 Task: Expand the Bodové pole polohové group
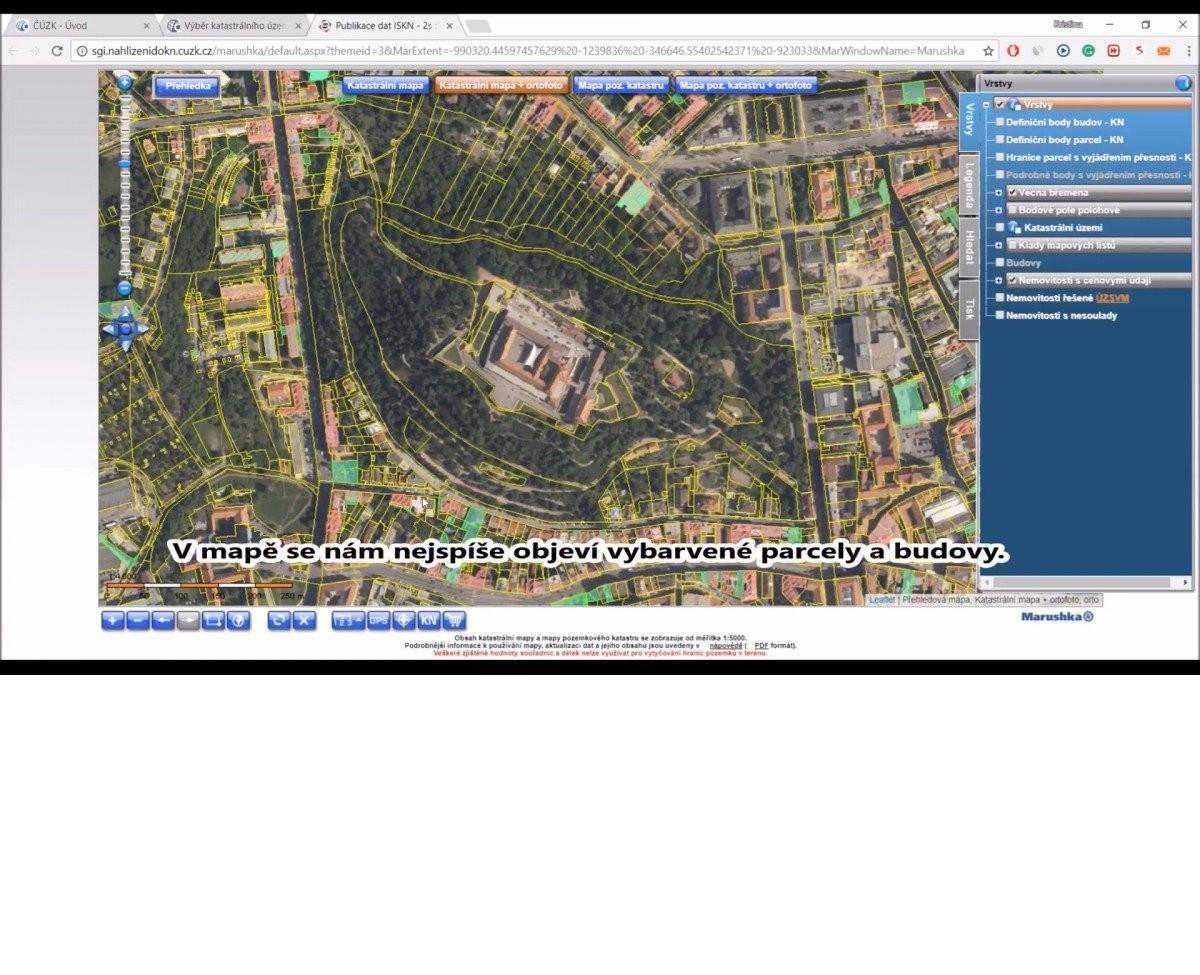(999, 210)
